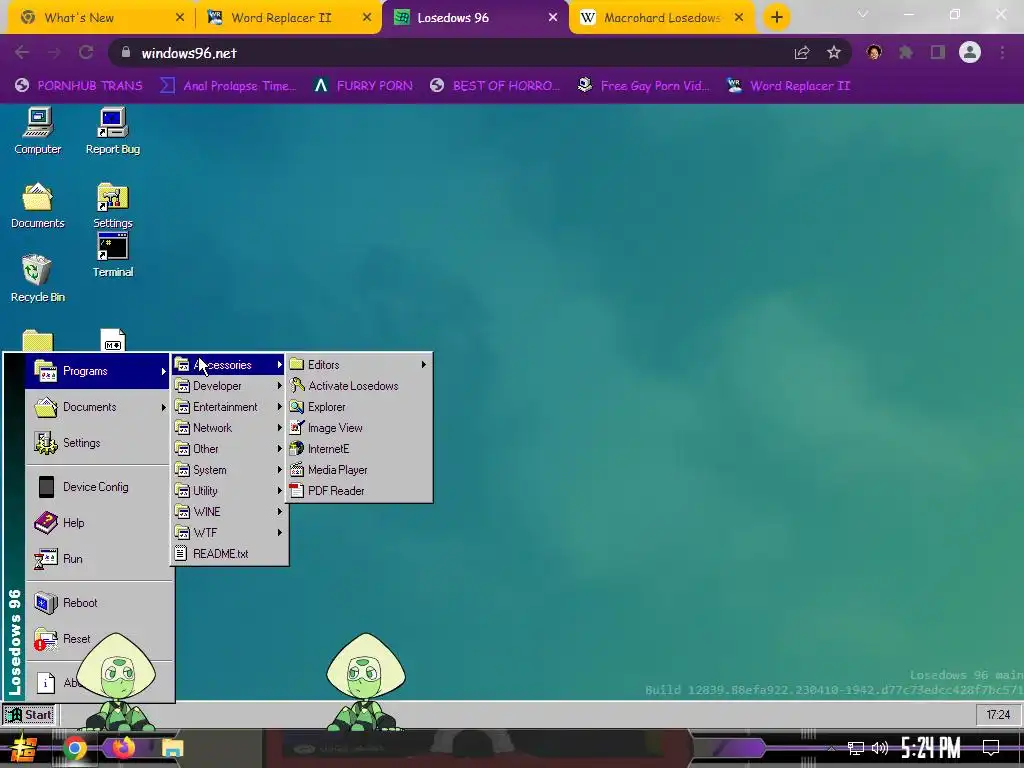Expand the Utility program group
Image resolution: width=1024 pixels, height=768 pixels.
coord(229,490)
